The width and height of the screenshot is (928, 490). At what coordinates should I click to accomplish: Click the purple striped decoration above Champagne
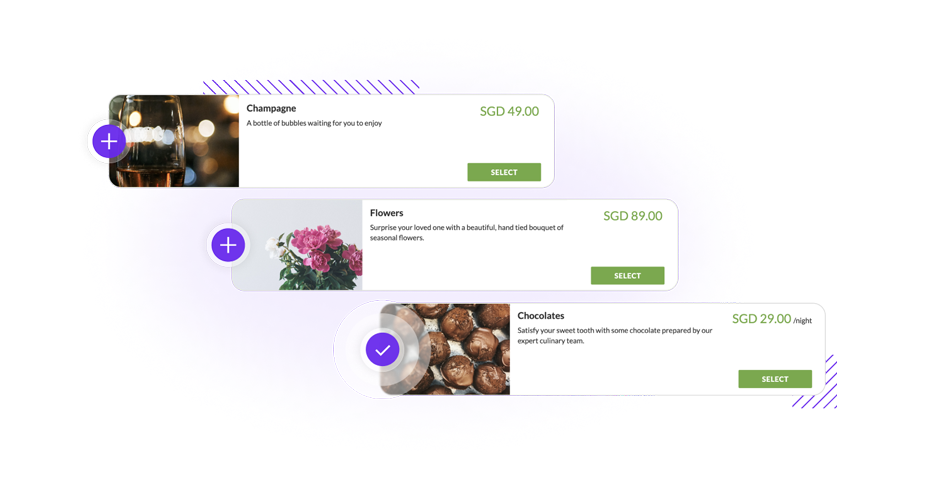311,87
